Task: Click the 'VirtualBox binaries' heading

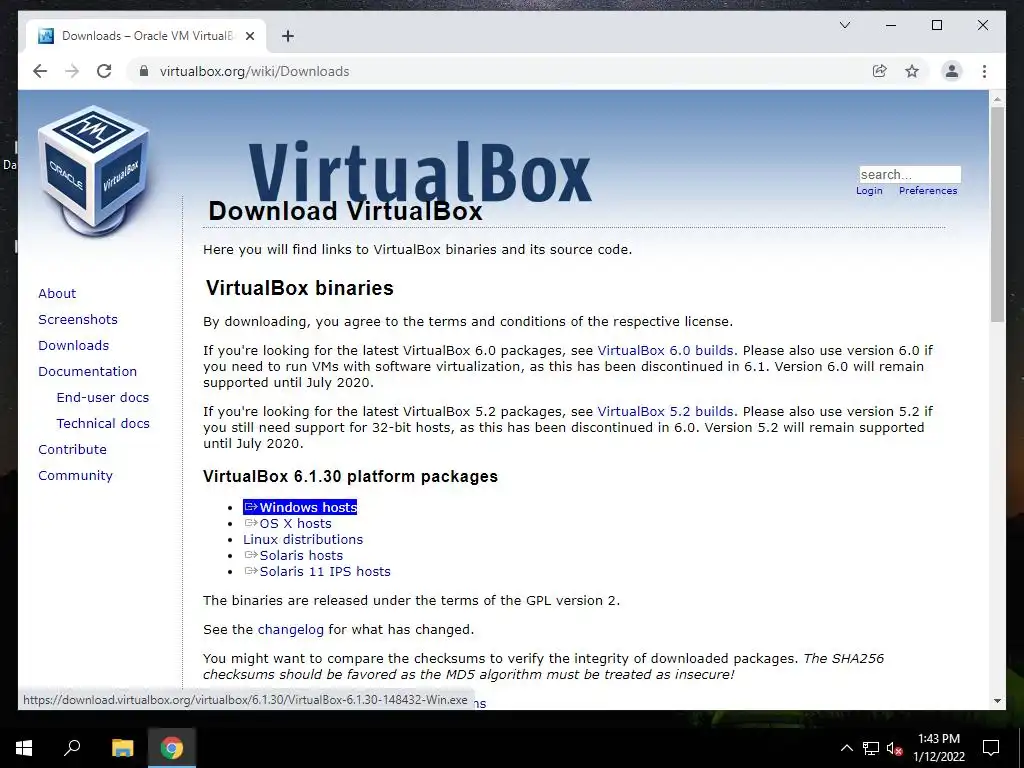Action: [300, 288]
